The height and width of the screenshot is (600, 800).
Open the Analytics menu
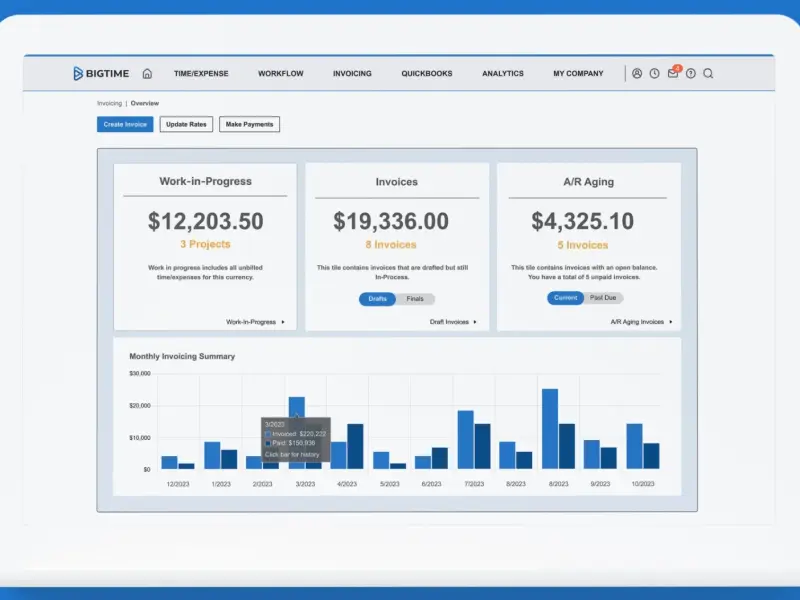(x=503, y=73)
